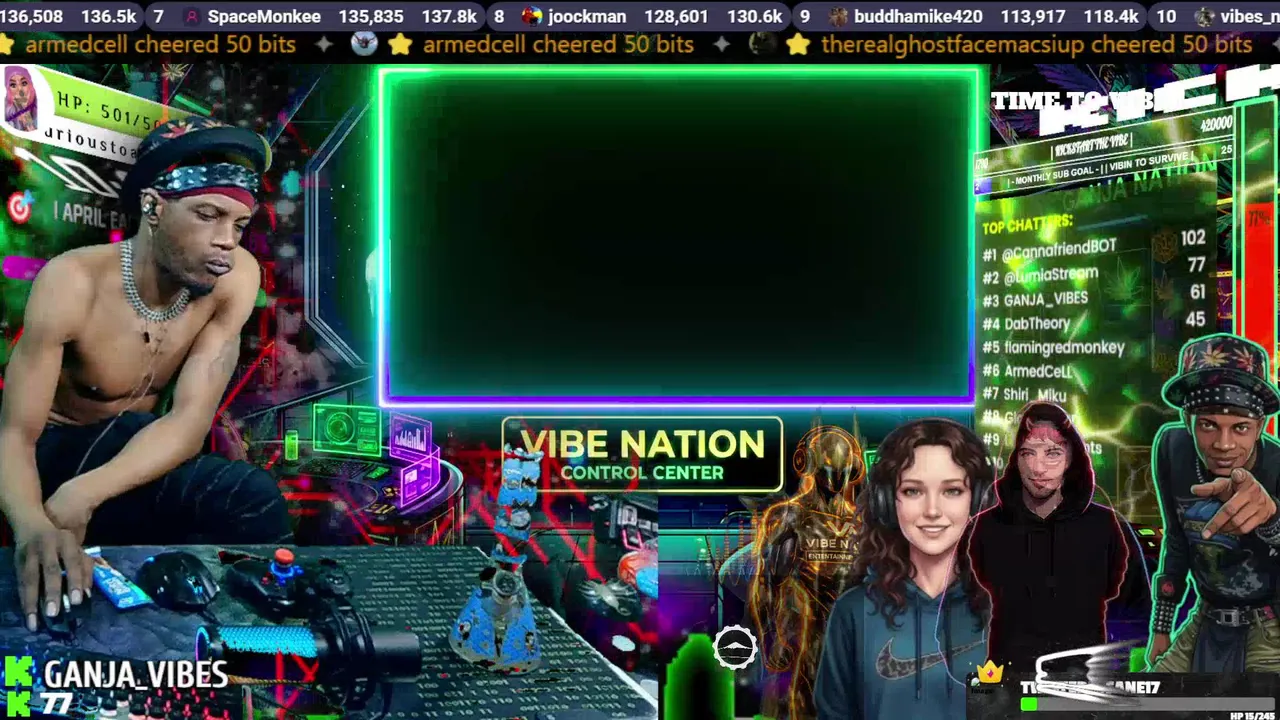Click the 135,835 score next to SpaceMonkee
Image resolution: width=1280 pixels, height=720 pixels.
371,16
